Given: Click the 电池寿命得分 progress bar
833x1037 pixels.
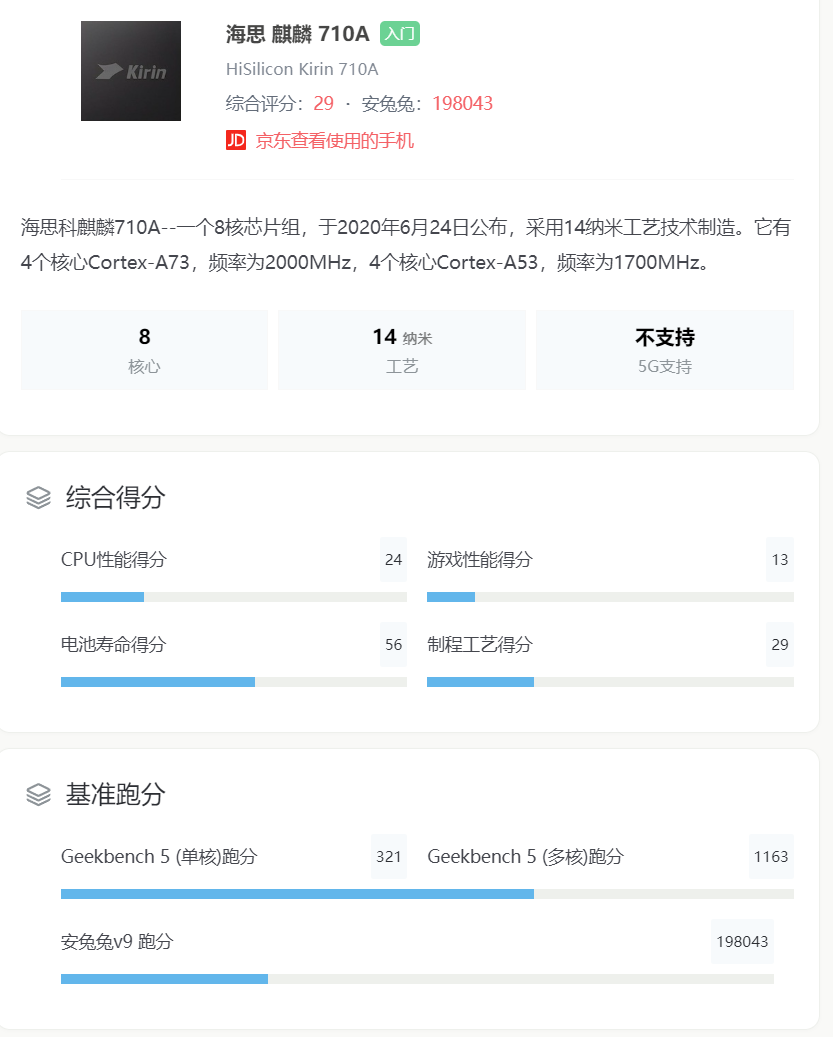Looking at the screenshot, I should (x=234, y=682).
